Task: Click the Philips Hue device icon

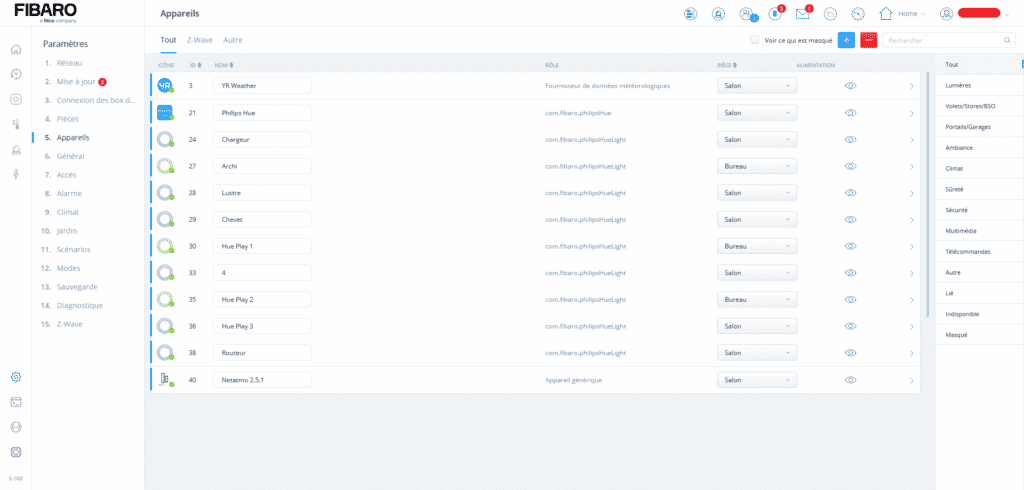Action: coord(165,112)
